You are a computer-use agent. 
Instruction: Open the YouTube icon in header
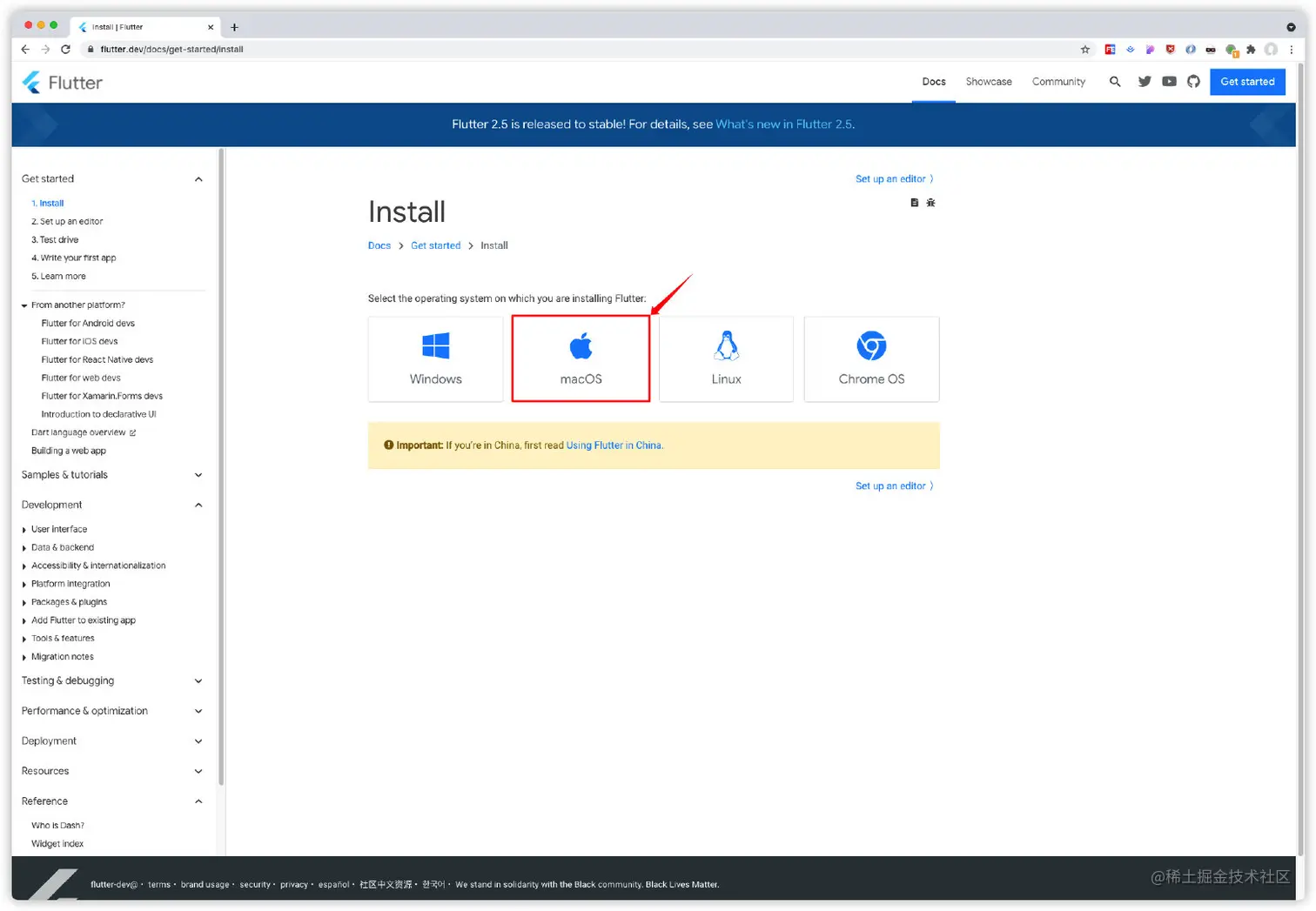(x=1169, y=82)
